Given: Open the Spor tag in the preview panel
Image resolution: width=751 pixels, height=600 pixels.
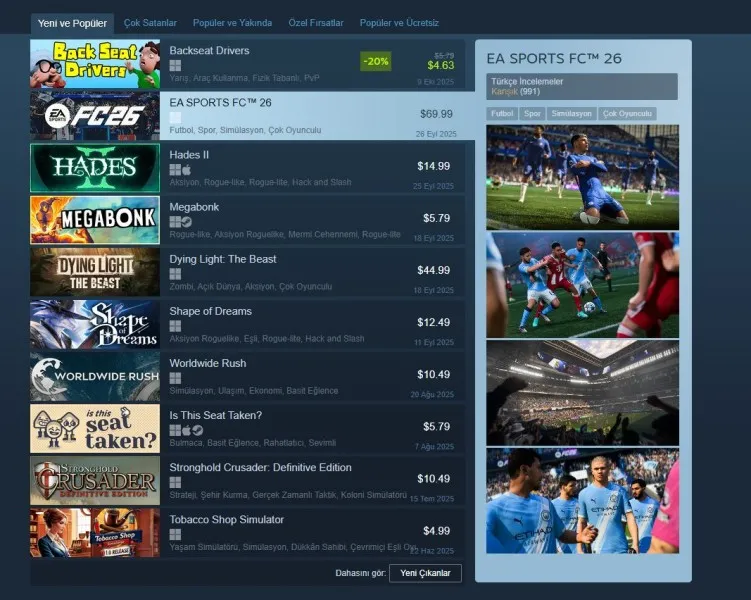Looking at the screenshot, I should tap(532, 113).
